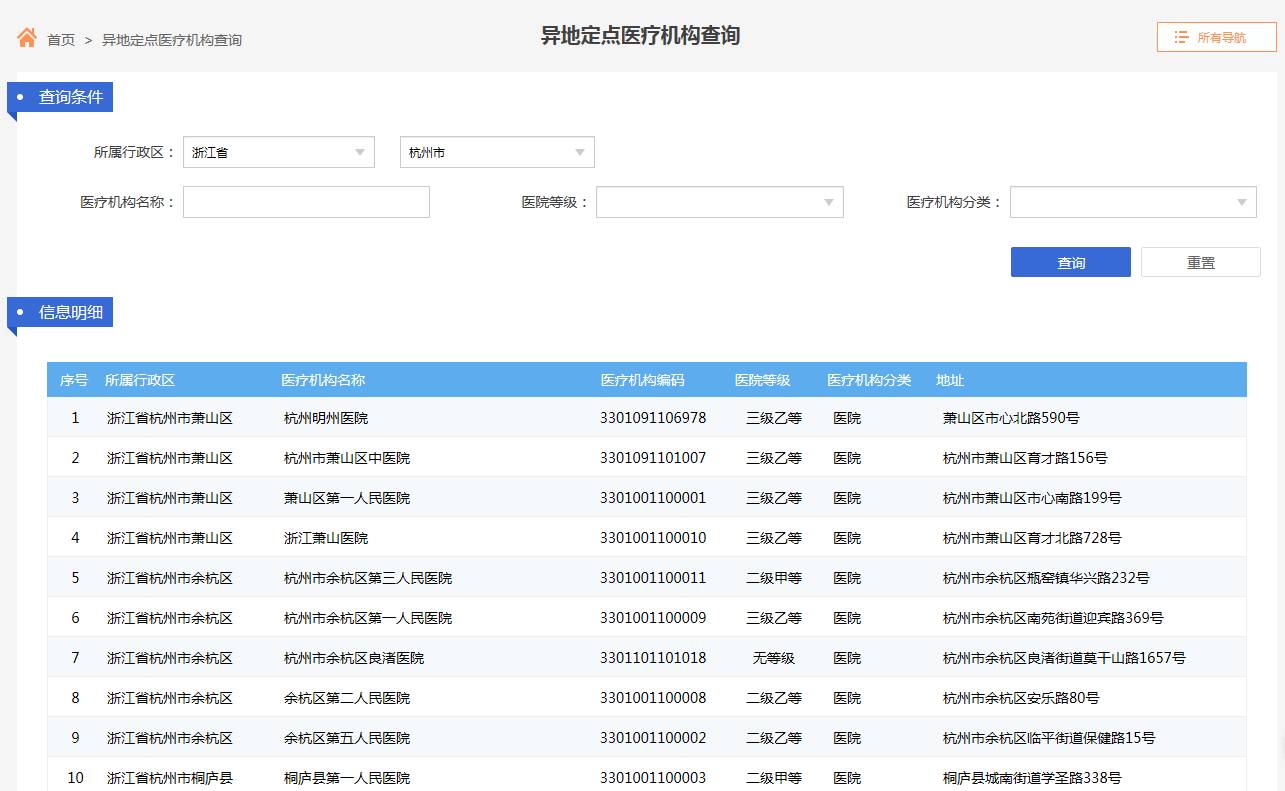Click address 杭州市萧山区育才北路728号

[1032, 538]
